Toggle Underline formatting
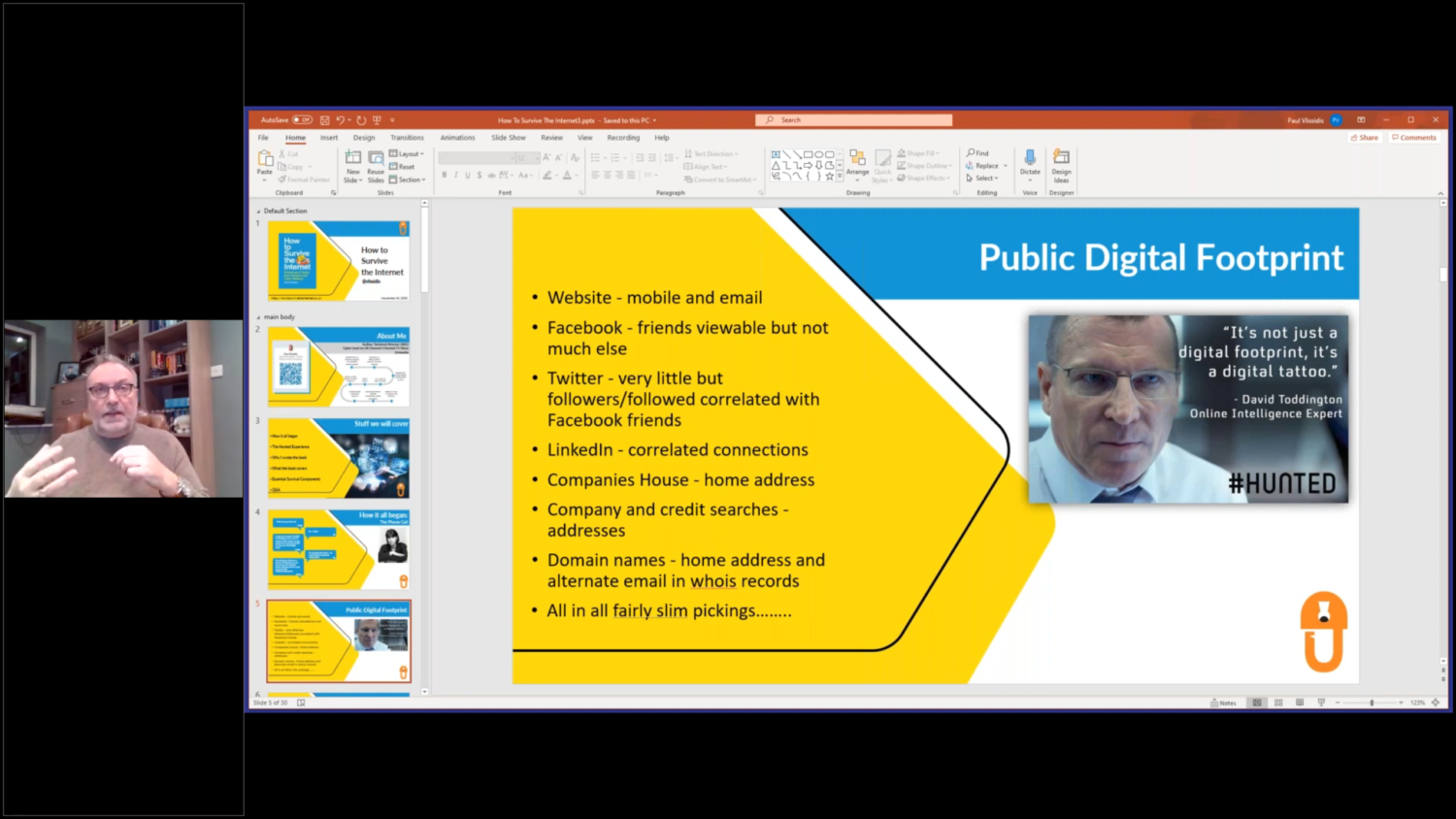This screenshot has width=1456, height=819. (x=468, y=176)
